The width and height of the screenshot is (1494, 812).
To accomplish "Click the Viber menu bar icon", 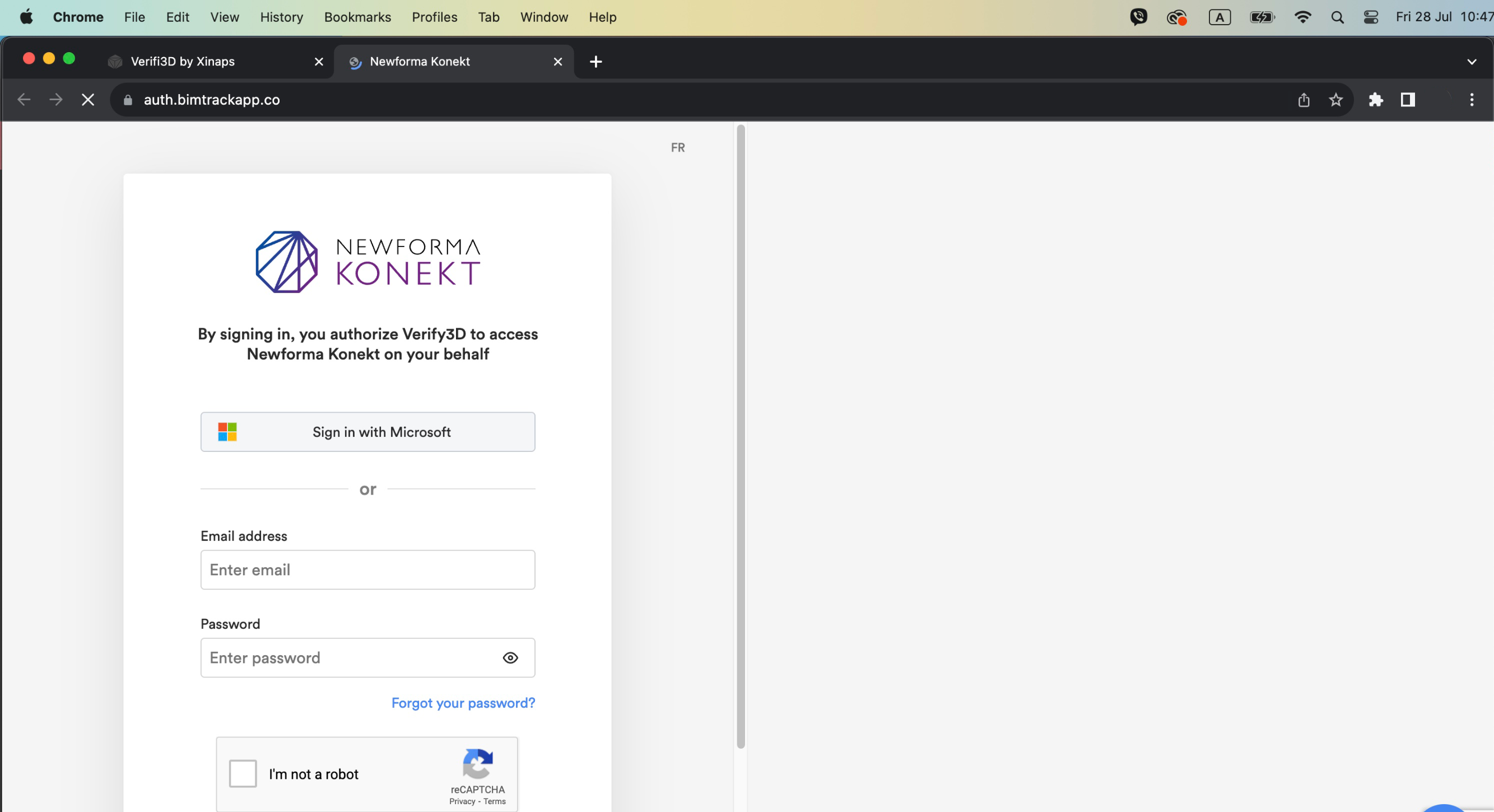I will coord(1138,17).
